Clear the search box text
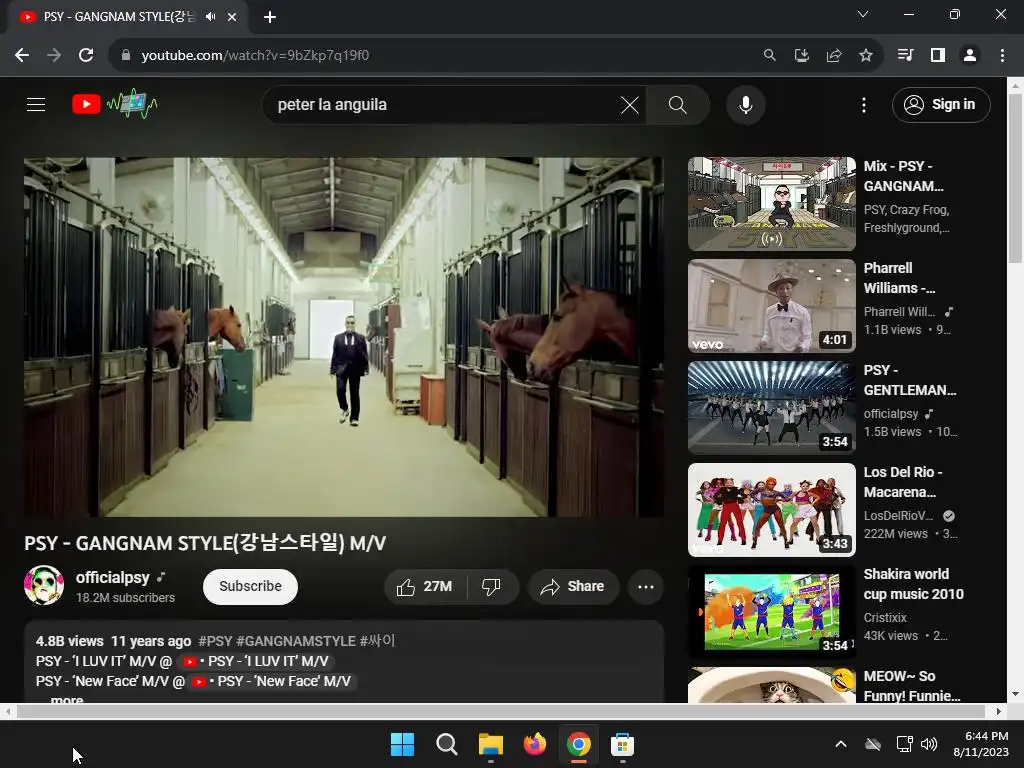 click(x=630, y=104)
